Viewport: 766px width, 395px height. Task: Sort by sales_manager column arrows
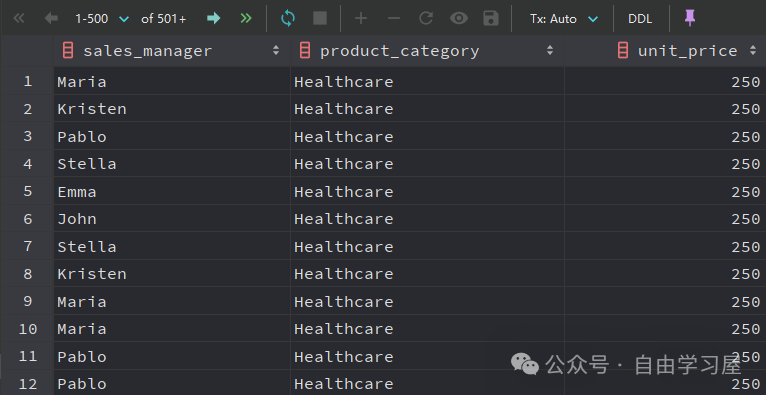[x=276, y=50]
